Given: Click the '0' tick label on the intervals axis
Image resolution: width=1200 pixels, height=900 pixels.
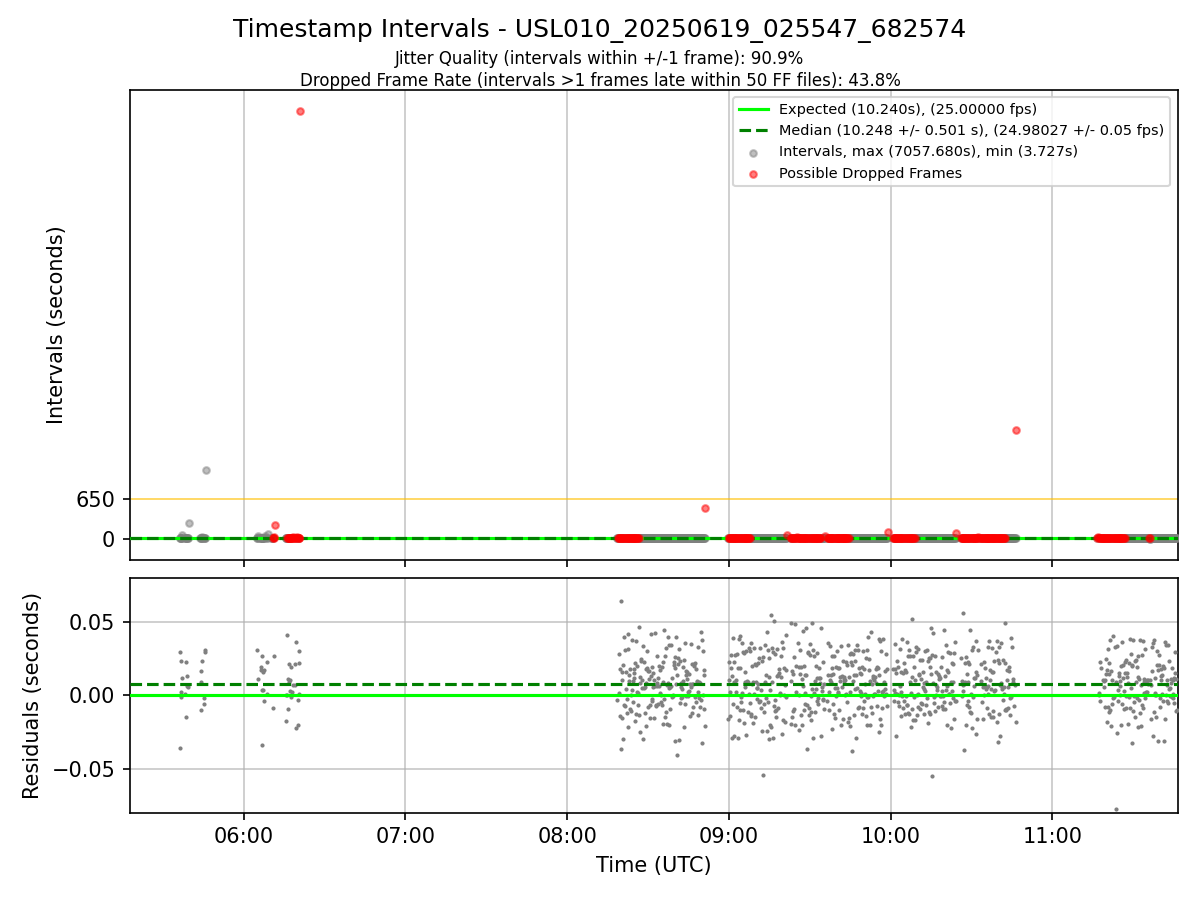Looking at the screenshot, I should (x=110, y=539).
